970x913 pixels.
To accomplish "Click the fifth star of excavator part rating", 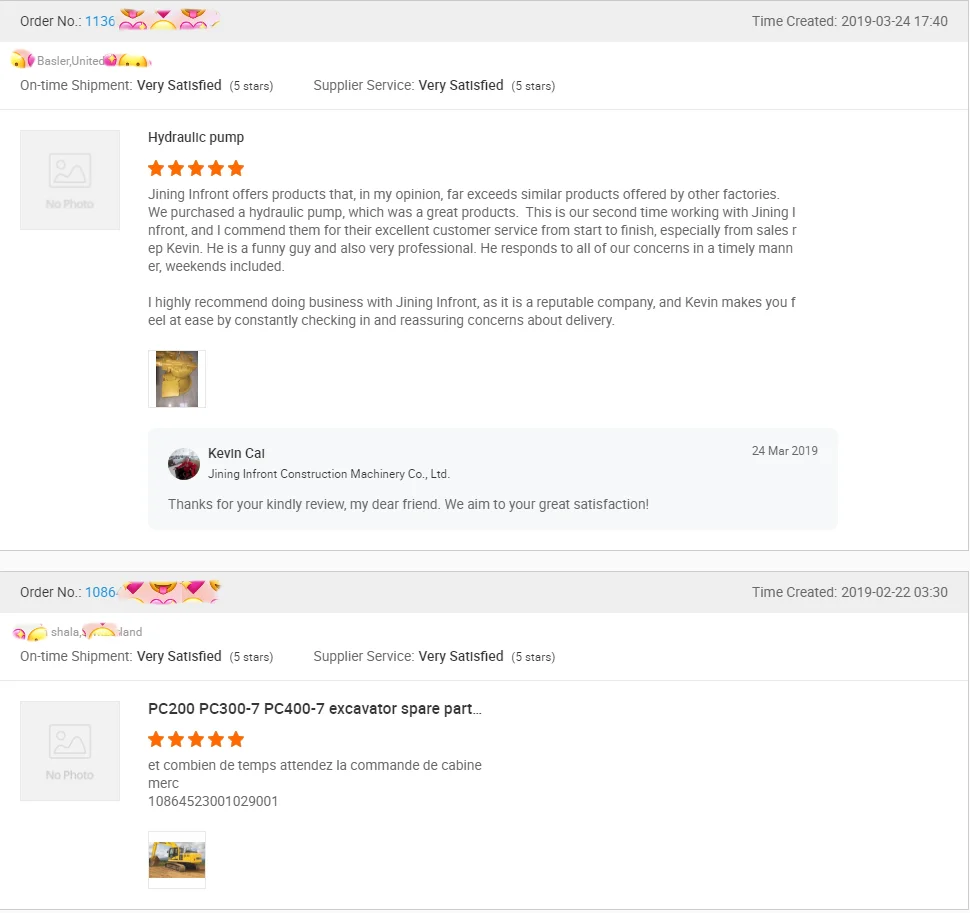I will pos(236,739).
